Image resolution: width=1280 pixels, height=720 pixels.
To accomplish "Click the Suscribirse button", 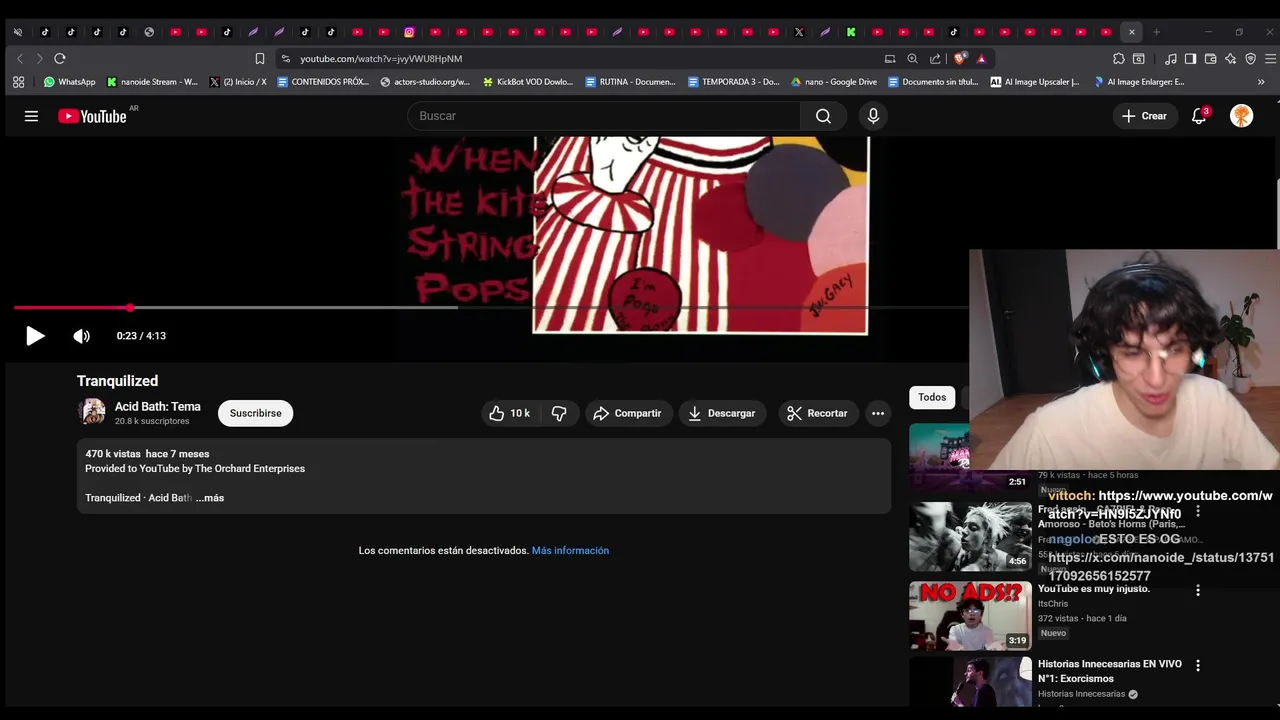I will point(255,413).
